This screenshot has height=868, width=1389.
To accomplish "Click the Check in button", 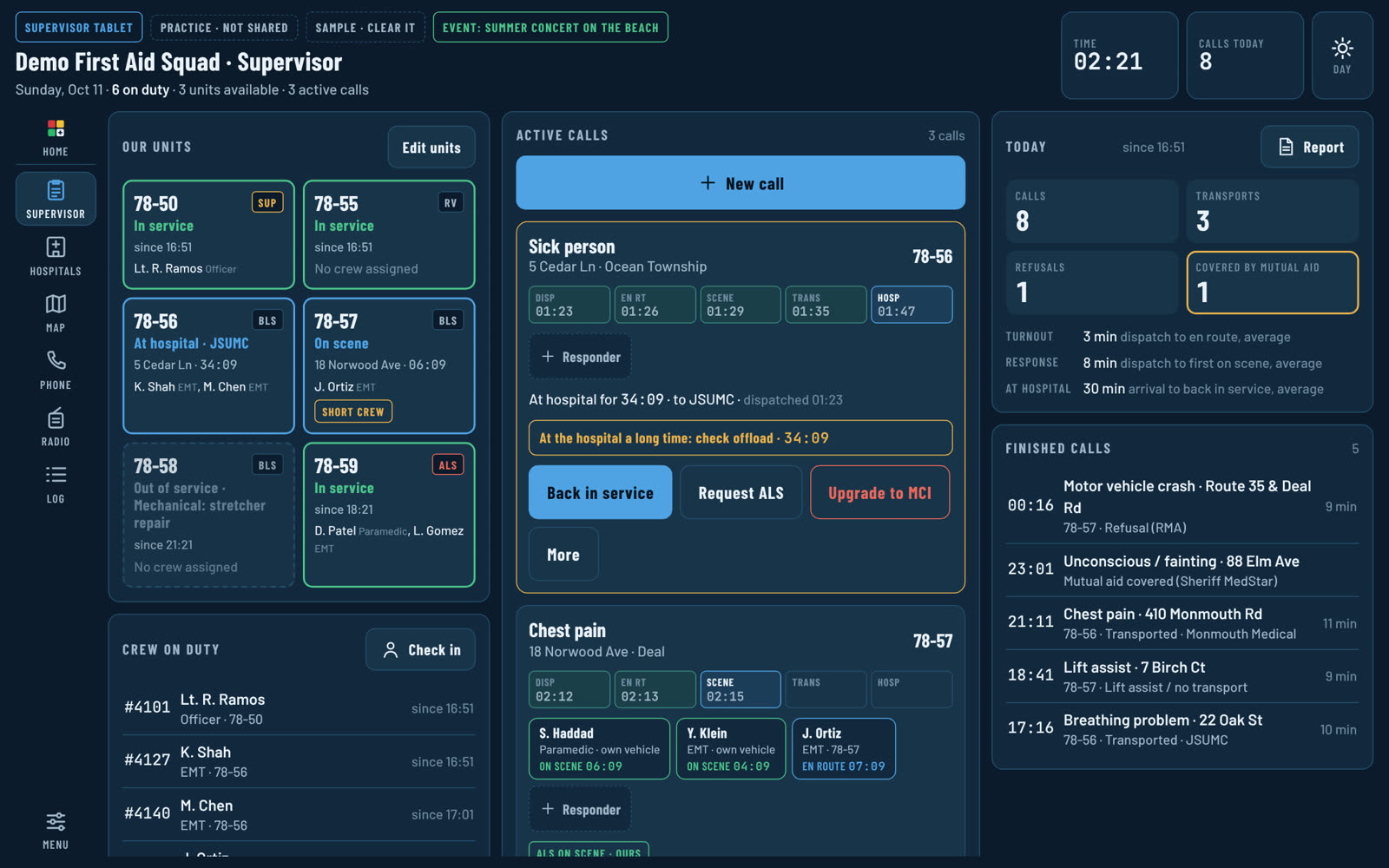I will tap(420, 649).
